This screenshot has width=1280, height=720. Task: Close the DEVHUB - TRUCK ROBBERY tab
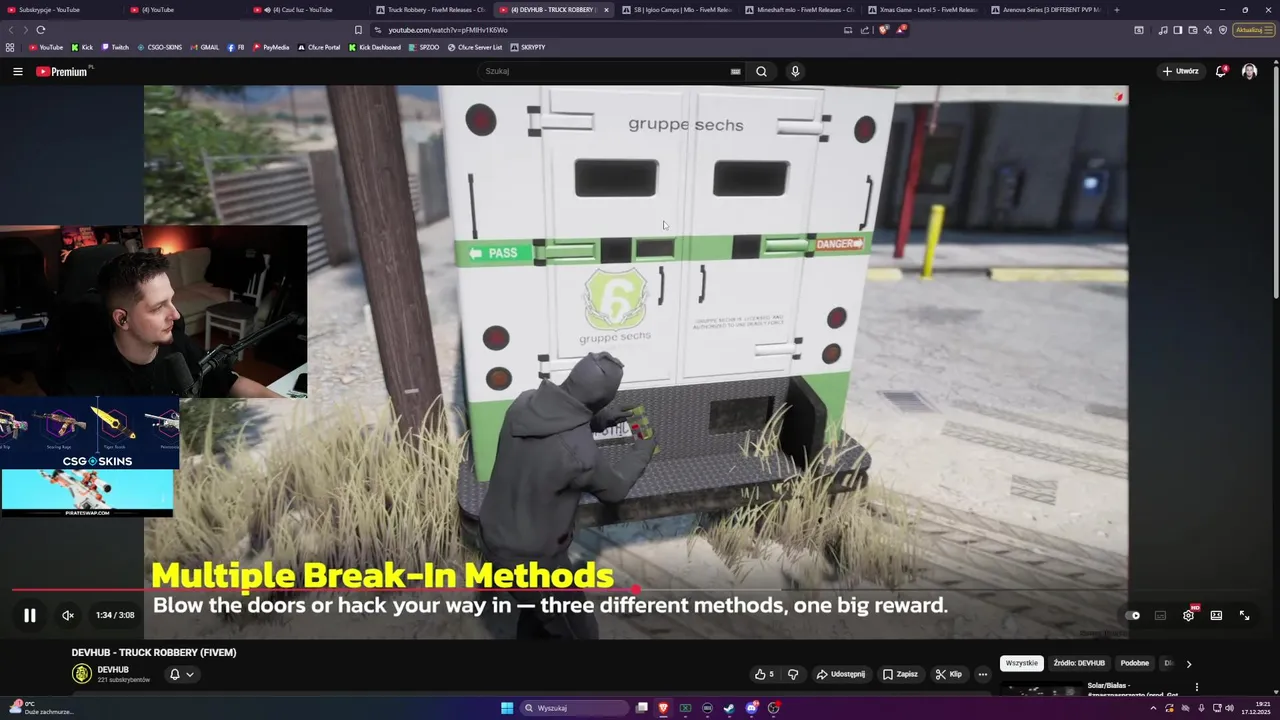(x=606, y=10)
